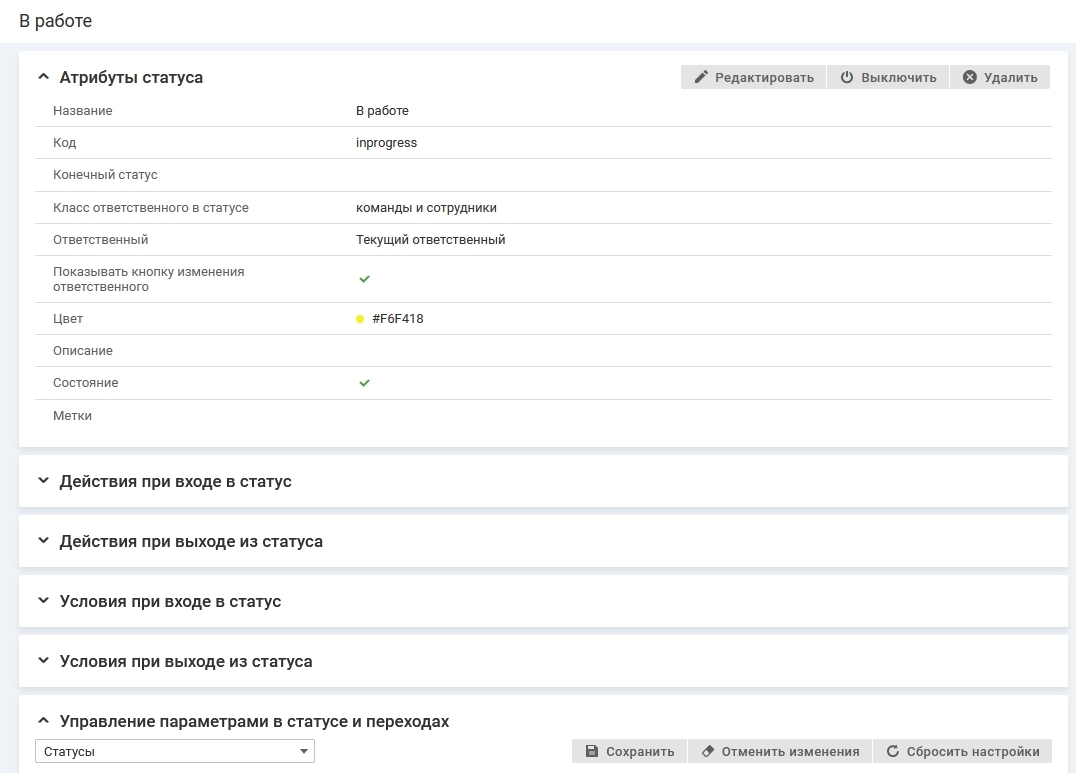
Task: Open the Статусы dropdown list
Action: click(175, 752)
